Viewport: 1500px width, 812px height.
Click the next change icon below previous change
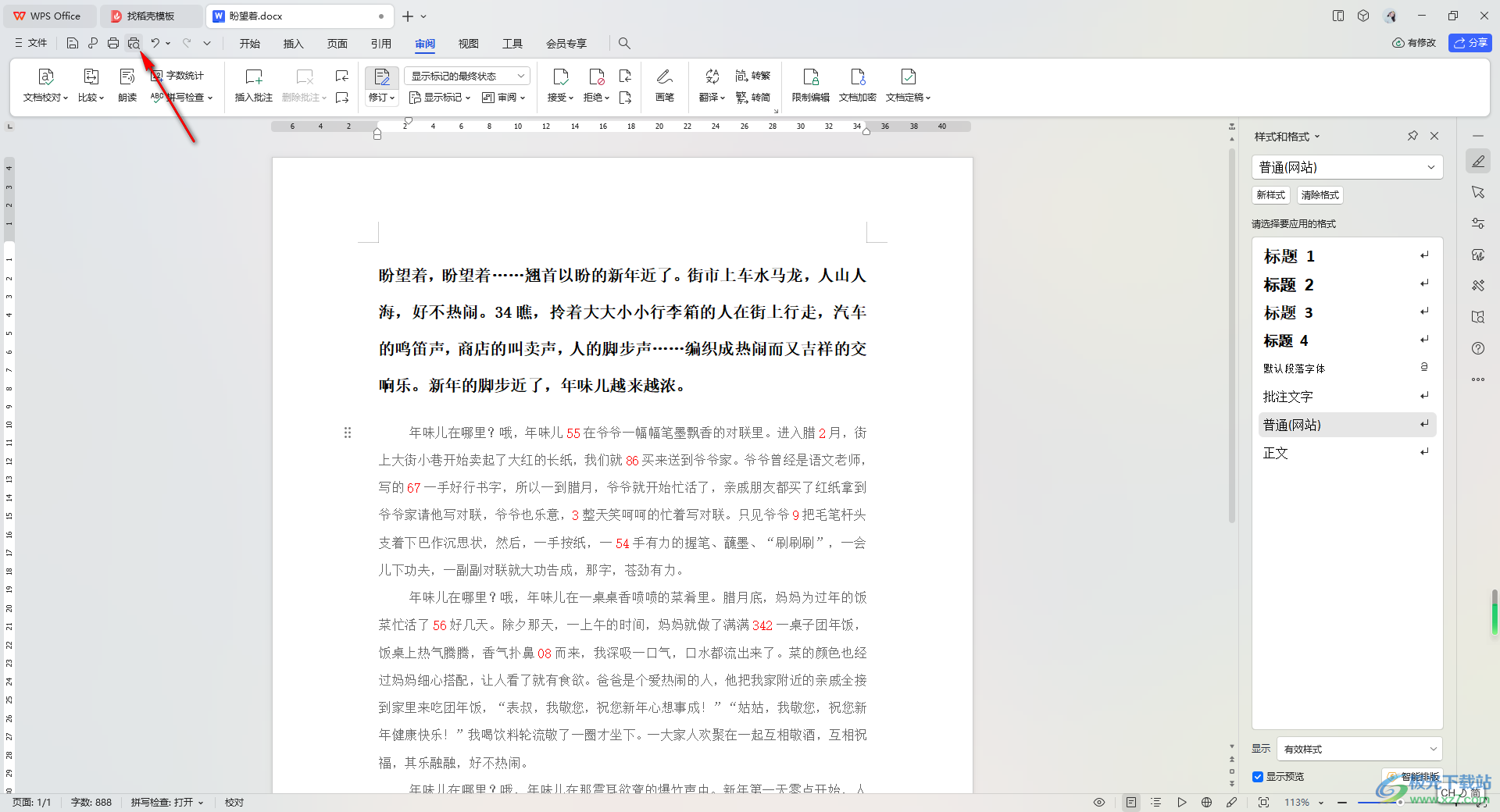point(625,98)
